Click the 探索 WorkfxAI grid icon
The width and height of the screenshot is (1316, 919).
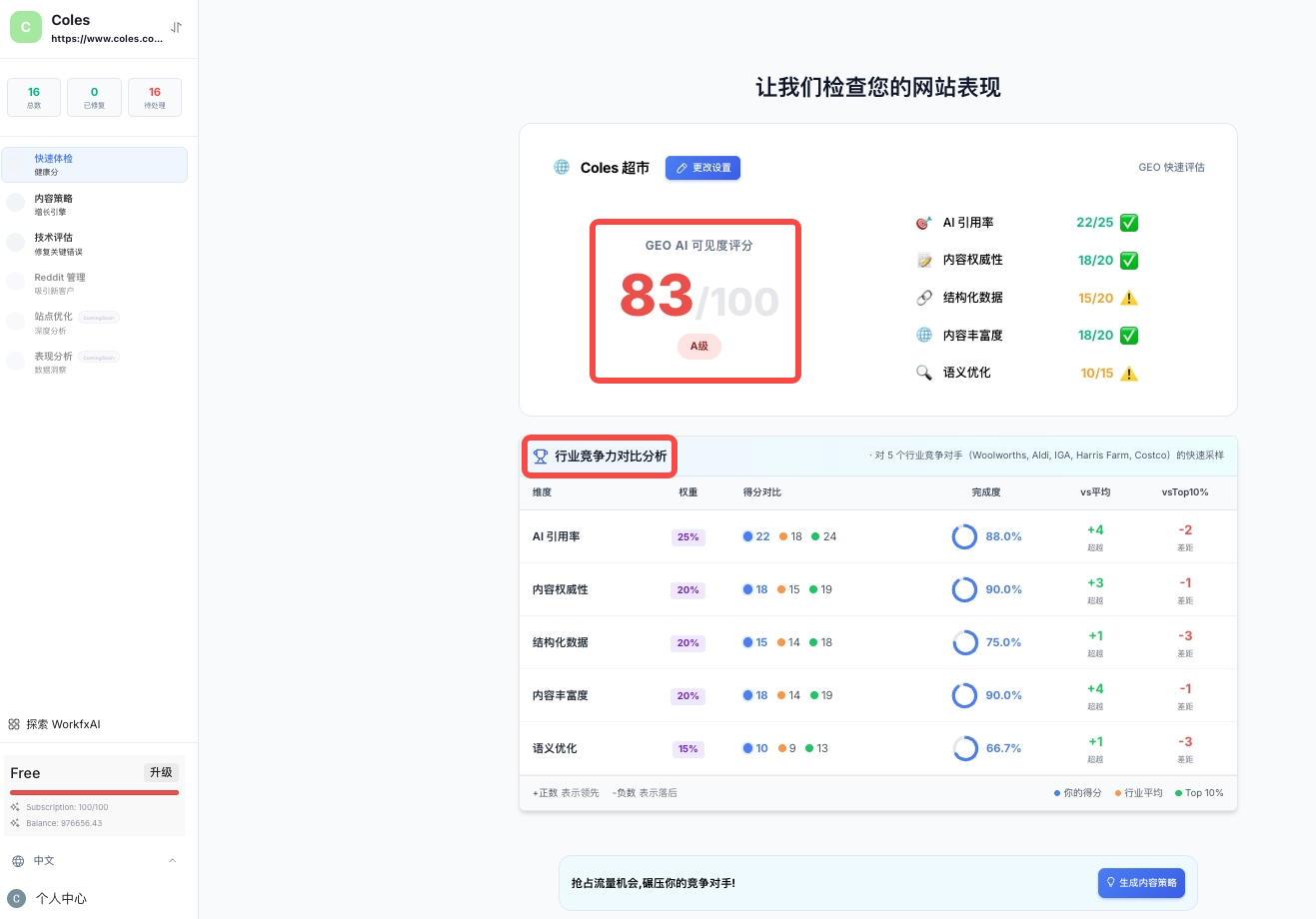click(x=14, y=724)
